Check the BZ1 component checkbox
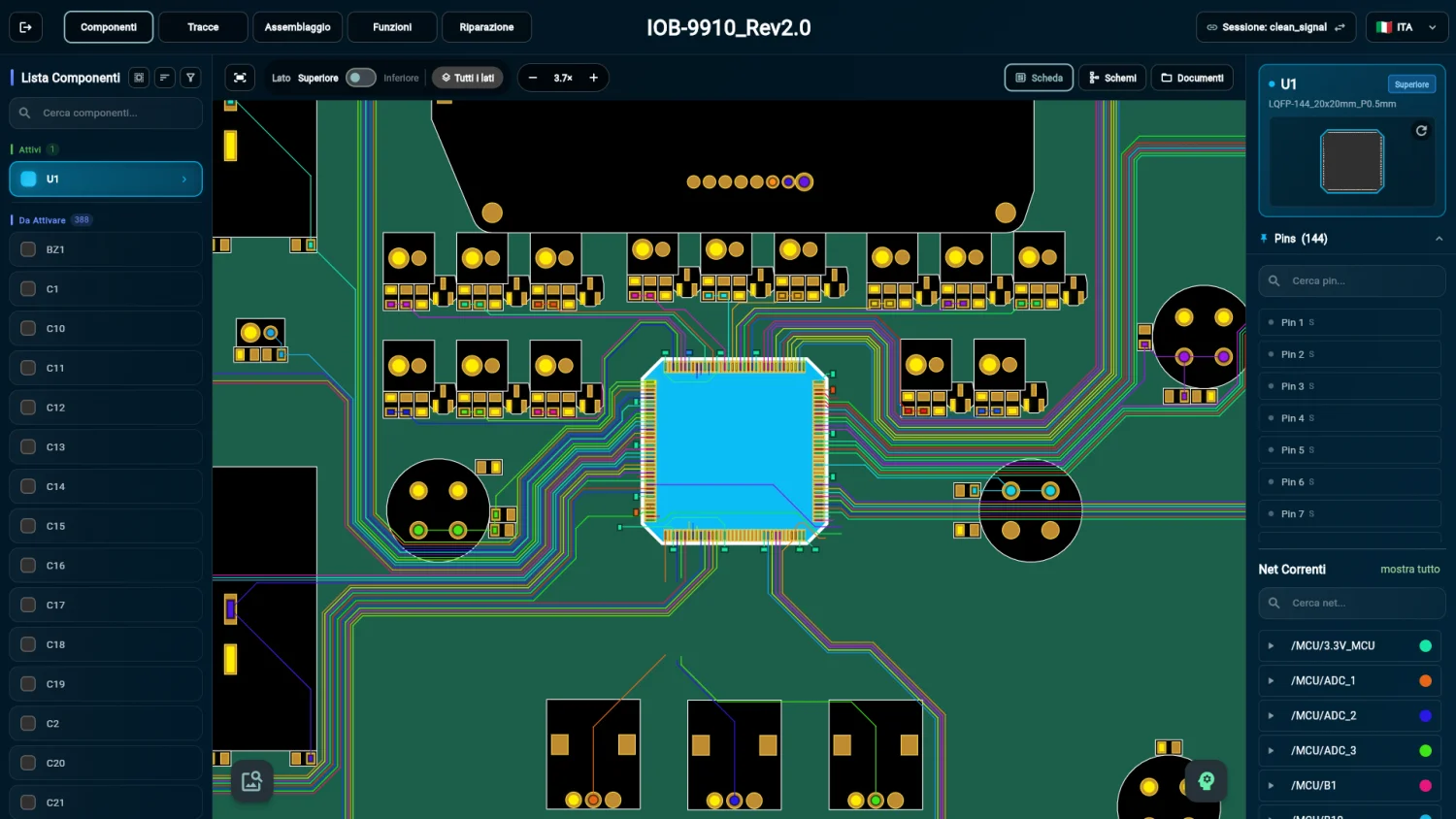This screenshot has height=819, width=1456. click(x=28, y=249)
